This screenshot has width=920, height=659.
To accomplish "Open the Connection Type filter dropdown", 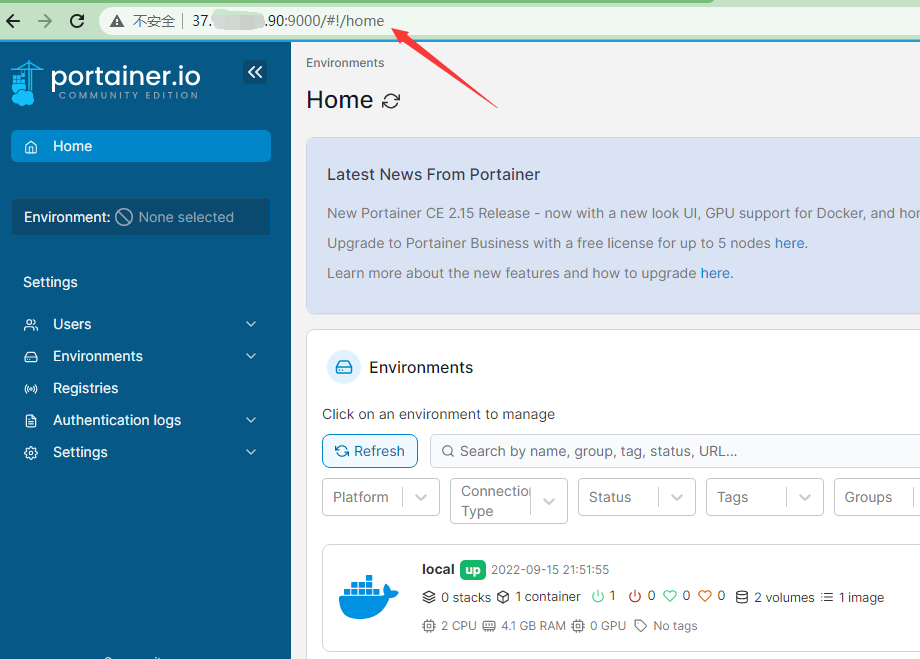I will 509,501.
